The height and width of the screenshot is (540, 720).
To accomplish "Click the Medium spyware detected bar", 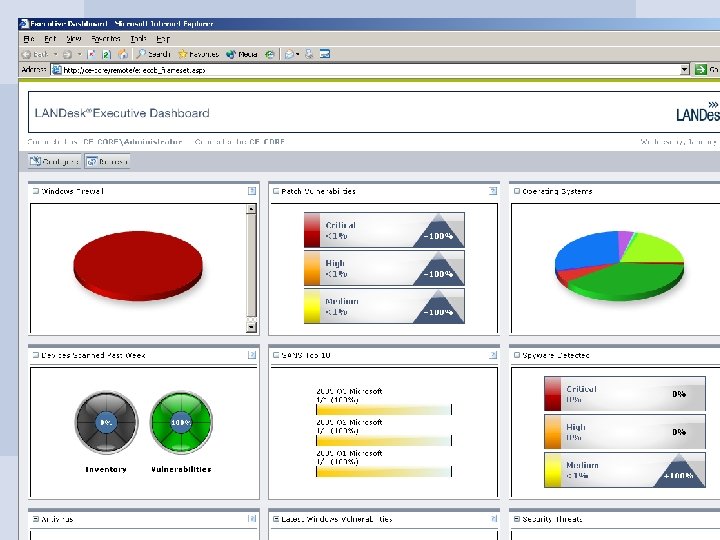I will 625,470.
